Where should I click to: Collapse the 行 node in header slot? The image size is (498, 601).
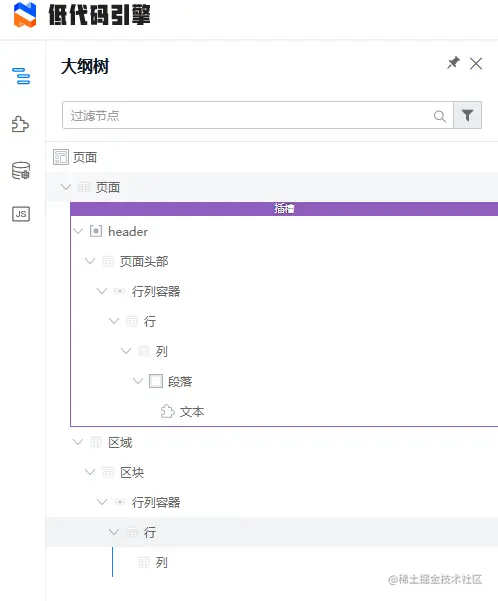114,320
